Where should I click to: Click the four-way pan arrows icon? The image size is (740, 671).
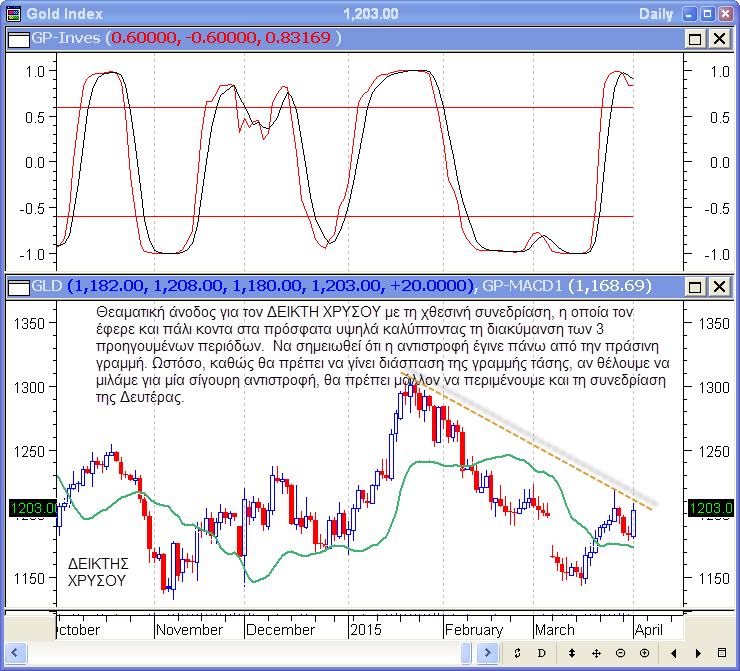596,653
